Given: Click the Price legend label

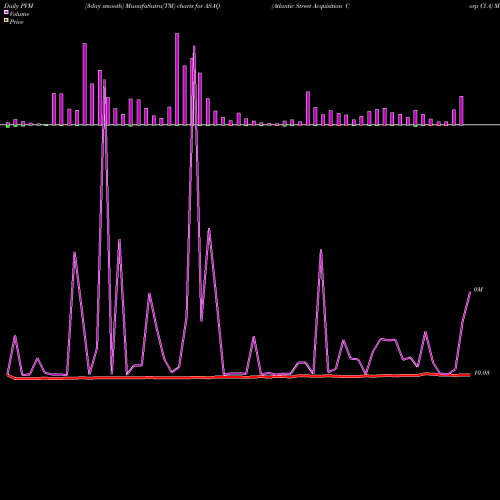Looking at the screenshot, I should [16, 22].
